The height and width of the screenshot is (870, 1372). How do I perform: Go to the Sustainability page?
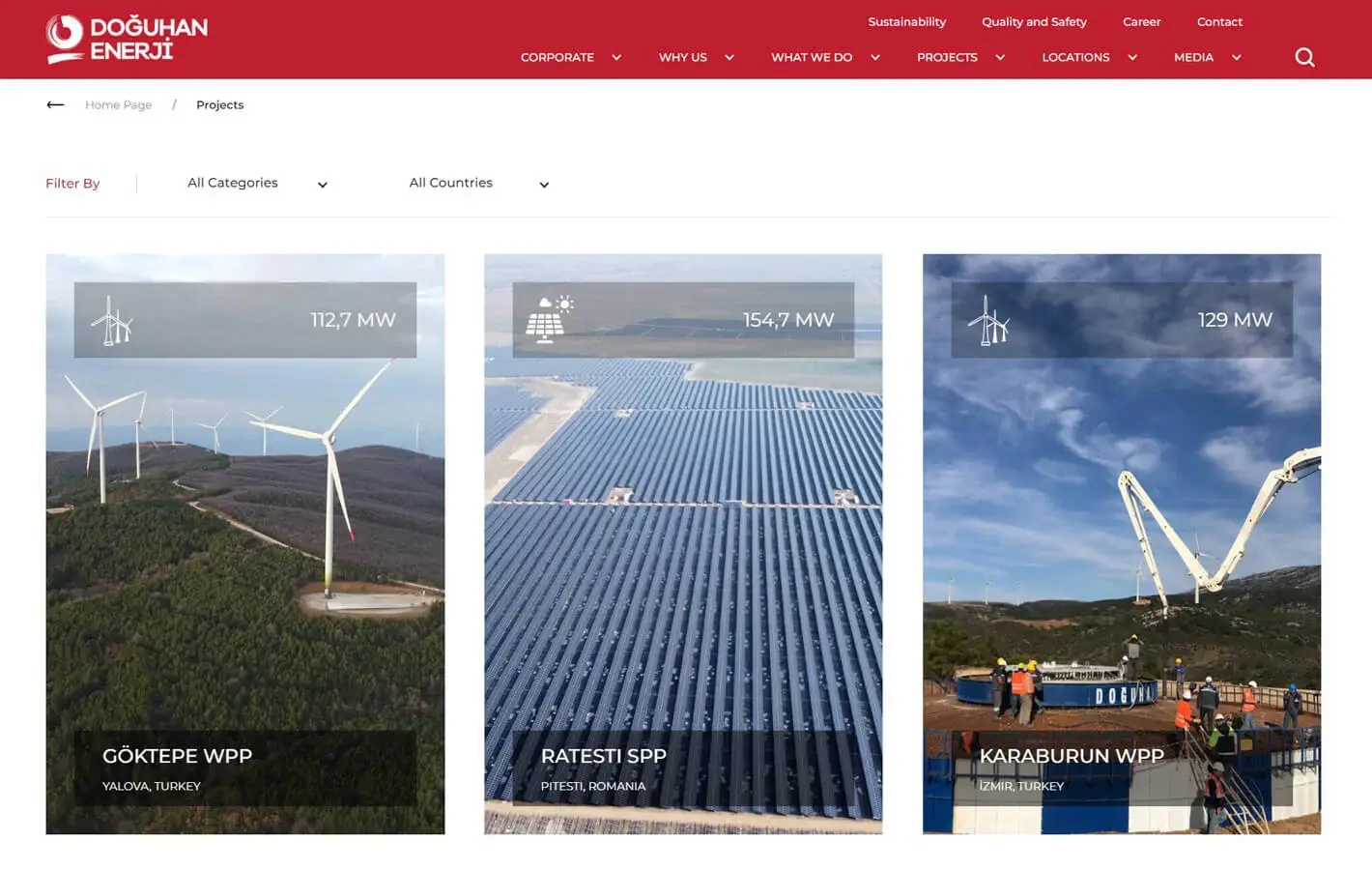click(906, 21)
